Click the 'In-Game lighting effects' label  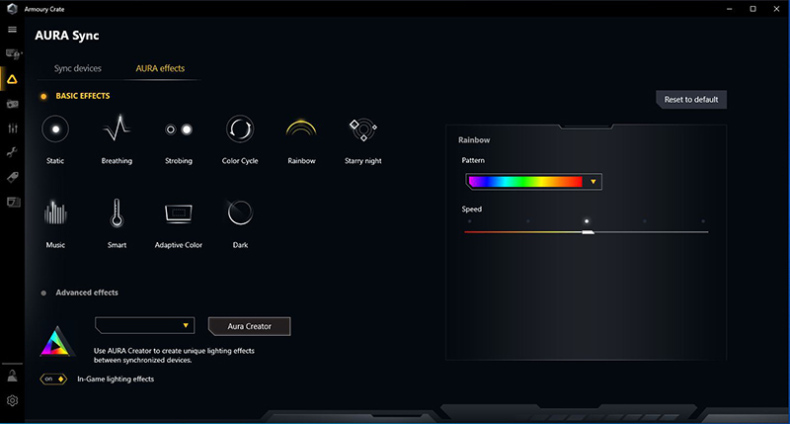(x=115, y=379)
